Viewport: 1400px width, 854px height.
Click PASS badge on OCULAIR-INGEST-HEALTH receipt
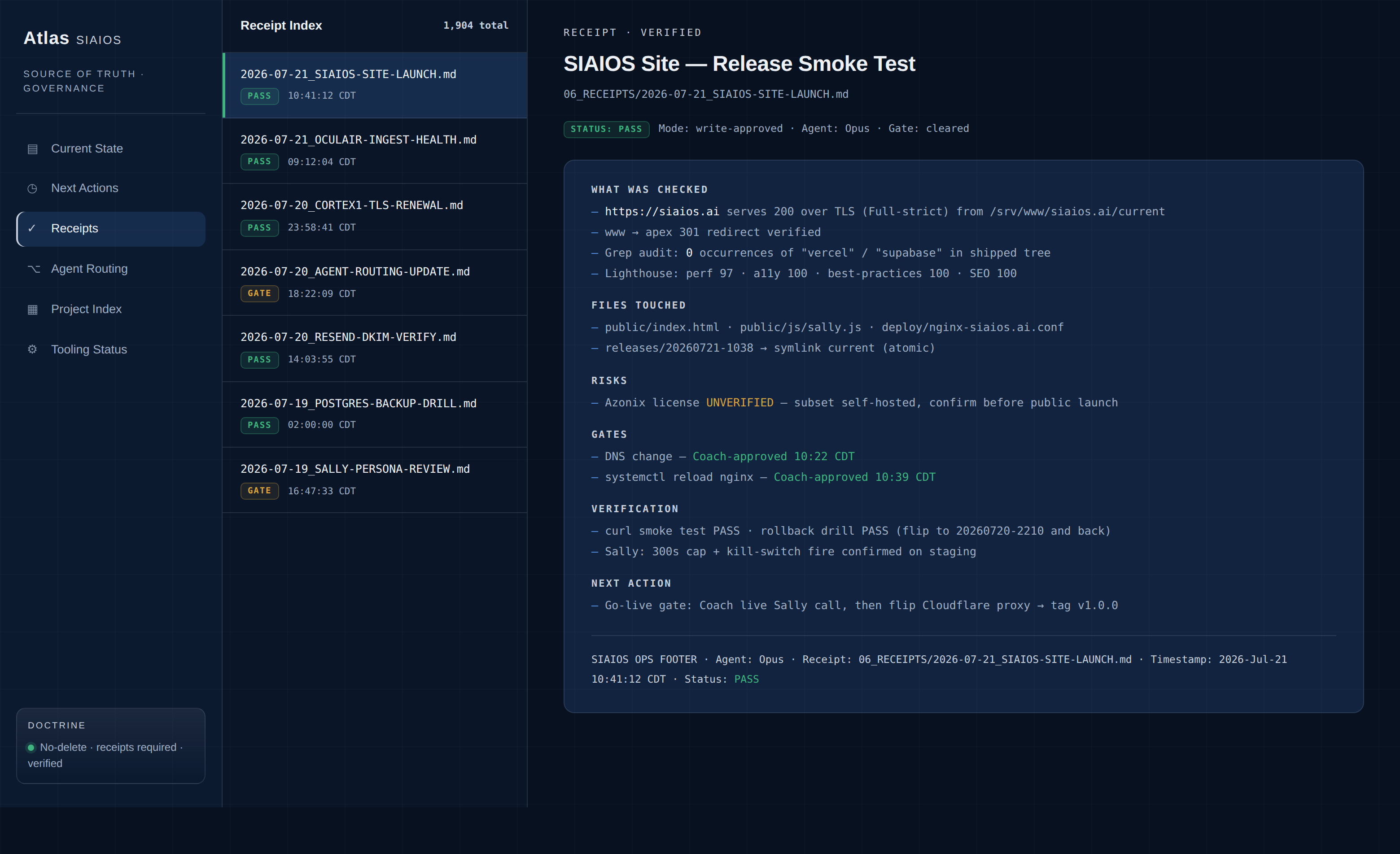(x=259, y=162)
